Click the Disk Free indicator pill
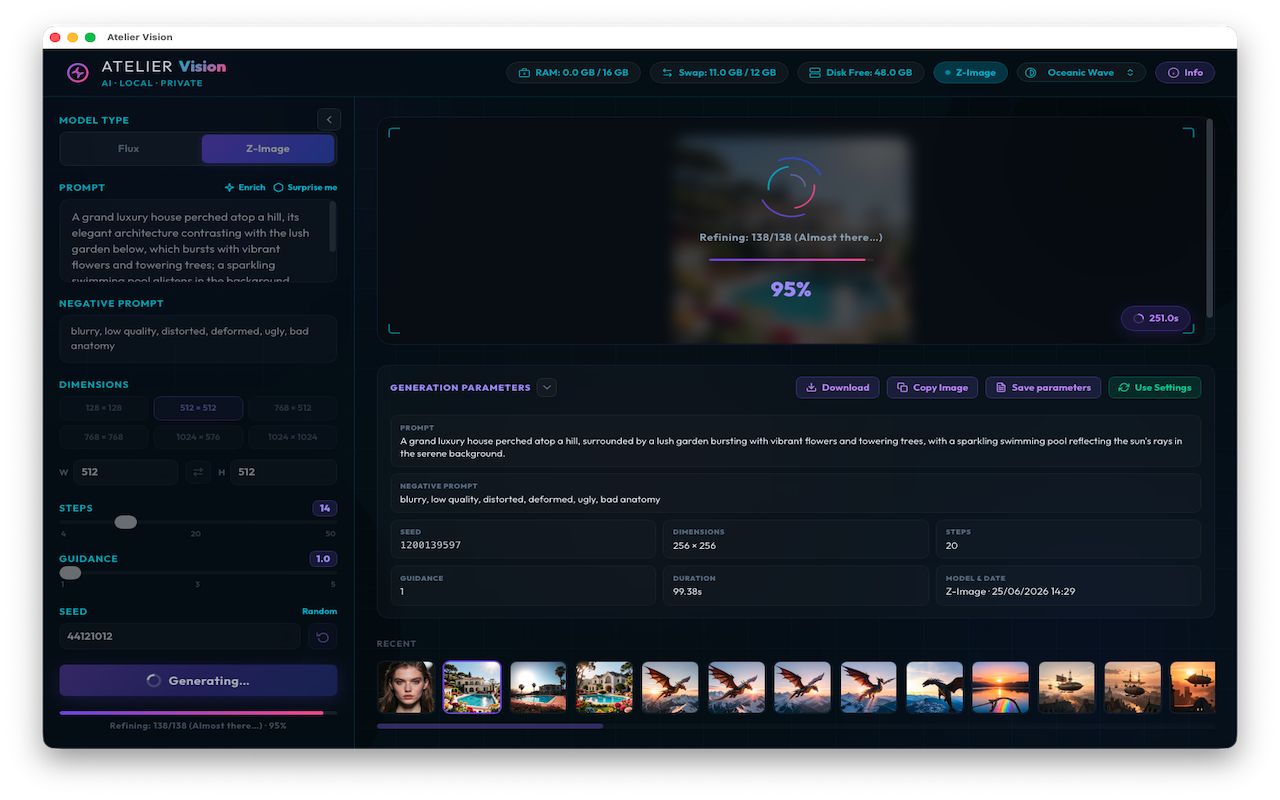 point(861,73)
